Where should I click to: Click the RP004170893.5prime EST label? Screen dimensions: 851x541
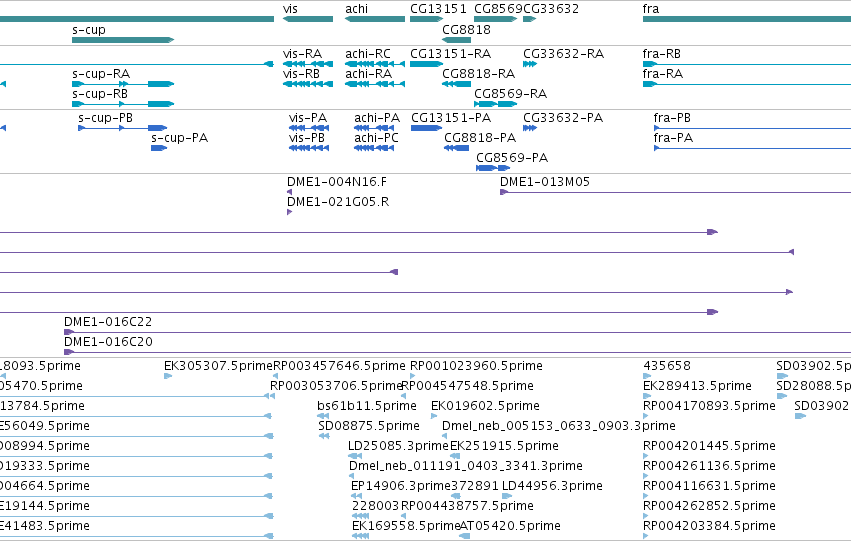click(709, 406)
